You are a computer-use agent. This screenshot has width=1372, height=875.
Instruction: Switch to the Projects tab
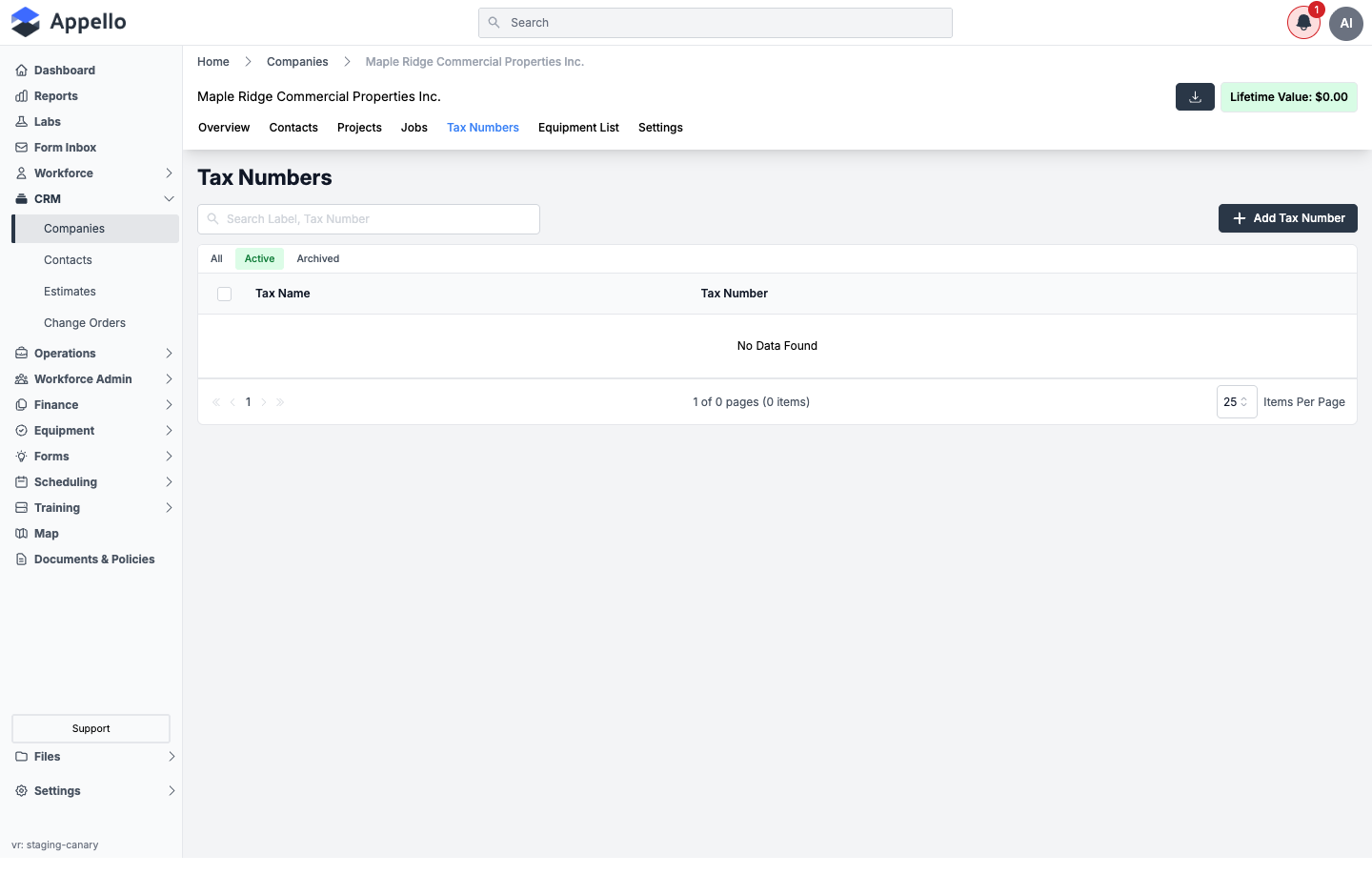pos(359,128)
